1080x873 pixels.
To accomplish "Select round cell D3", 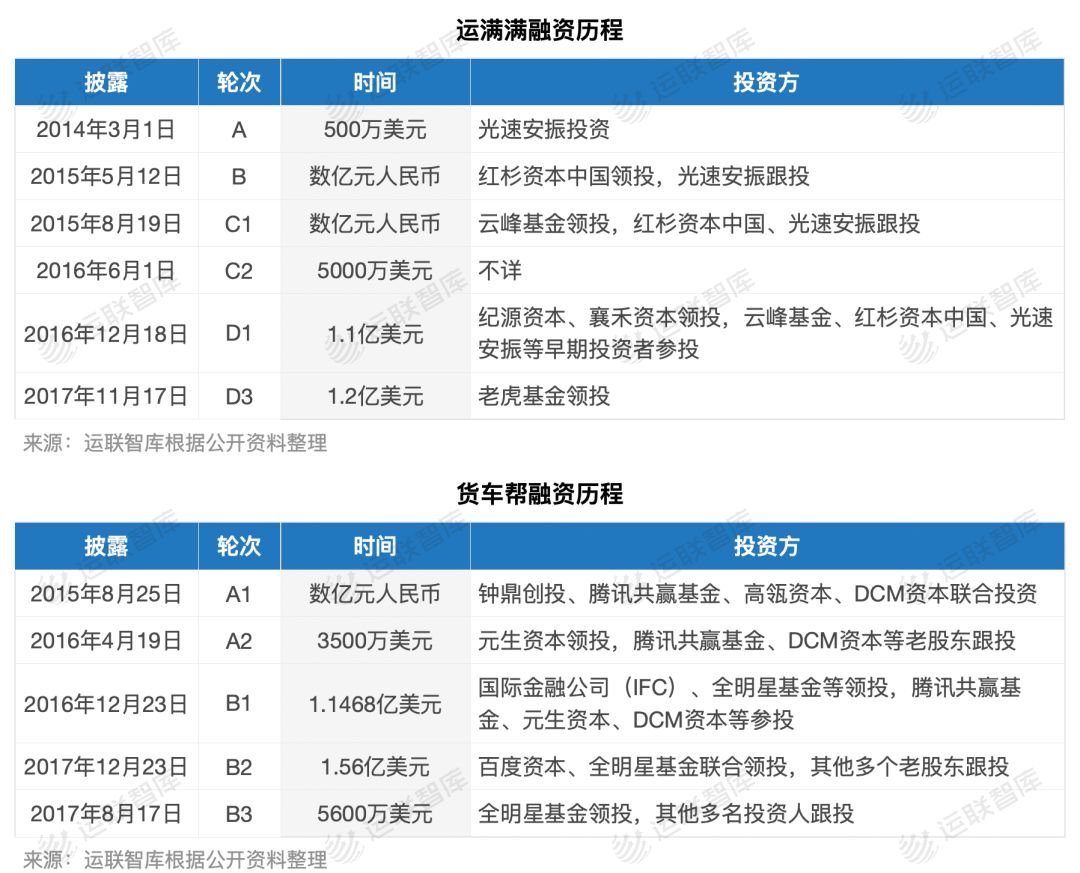I will 239,396.
